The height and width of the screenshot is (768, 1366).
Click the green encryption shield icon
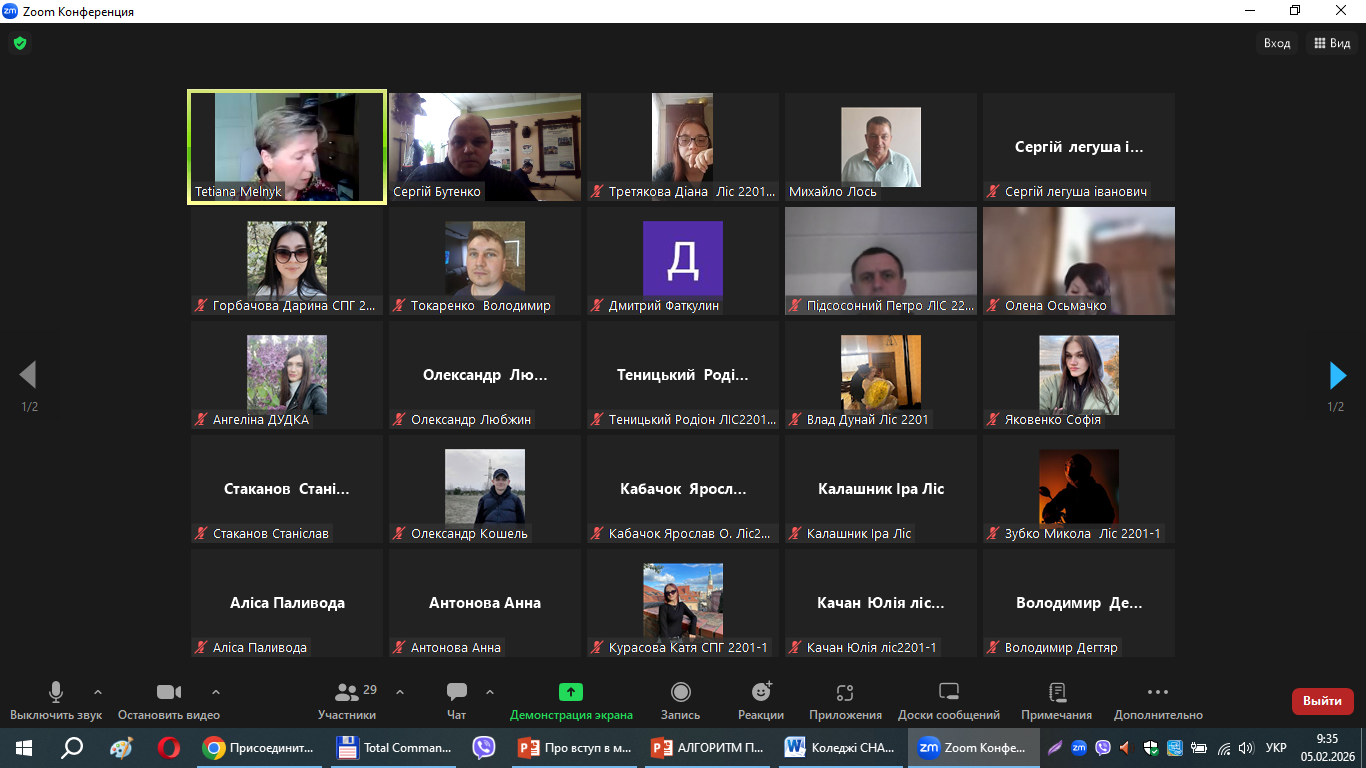(x=19, y=43)
